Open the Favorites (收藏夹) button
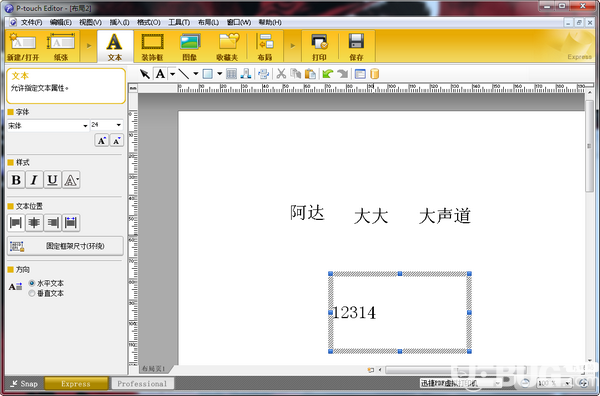The height and width of the screenshot is (396, 600). click(x=228, y=47)
